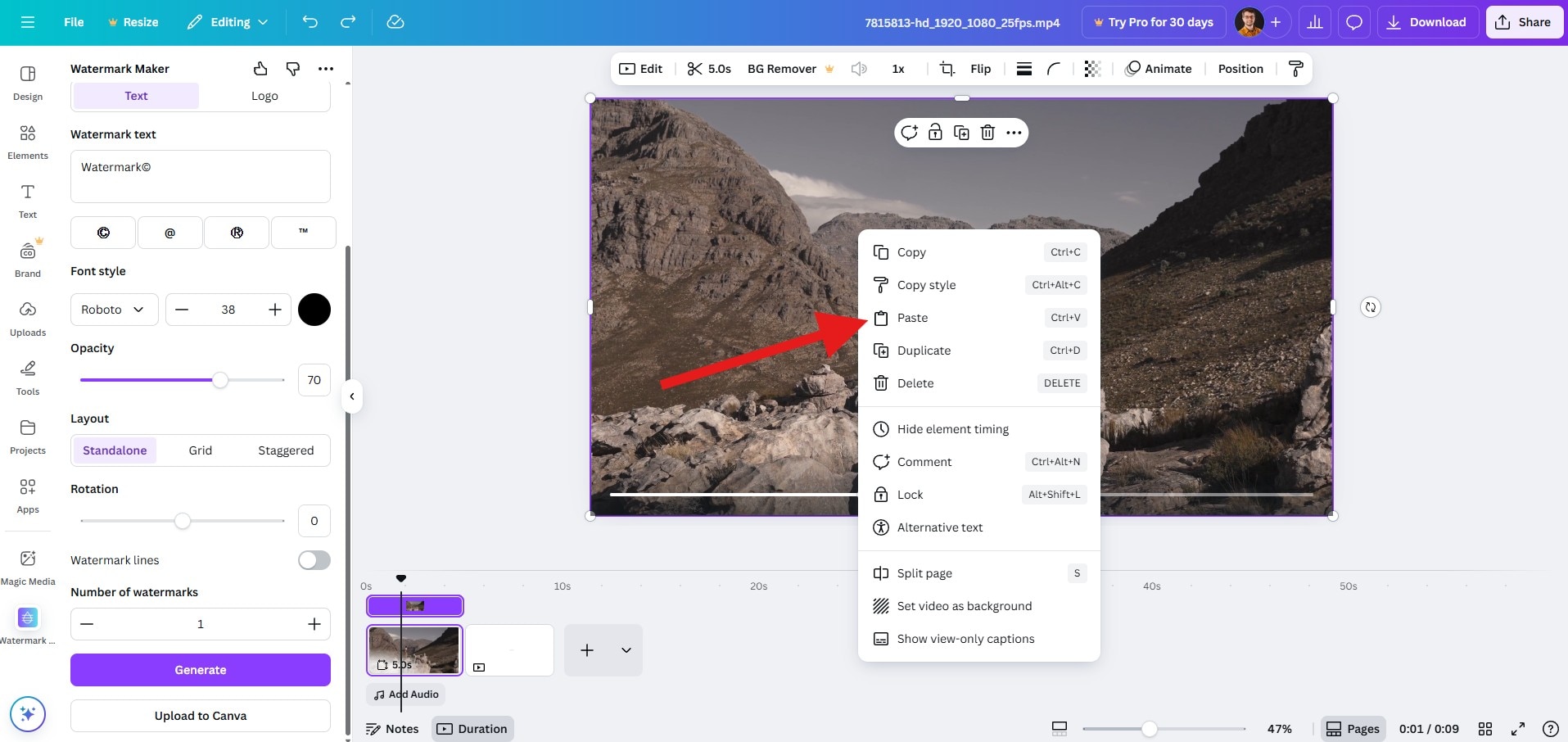Image resolution: width=1568 pixels, height=742 pixels.
Task: Choose Duplicate from the context menu
Action: (x=979, y=351)
